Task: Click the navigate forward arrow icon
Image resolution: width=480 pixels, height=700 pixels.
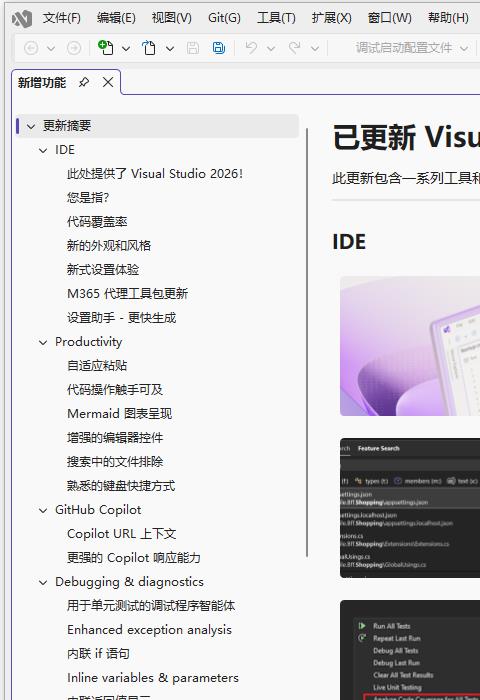Action: tap(74, 48)
